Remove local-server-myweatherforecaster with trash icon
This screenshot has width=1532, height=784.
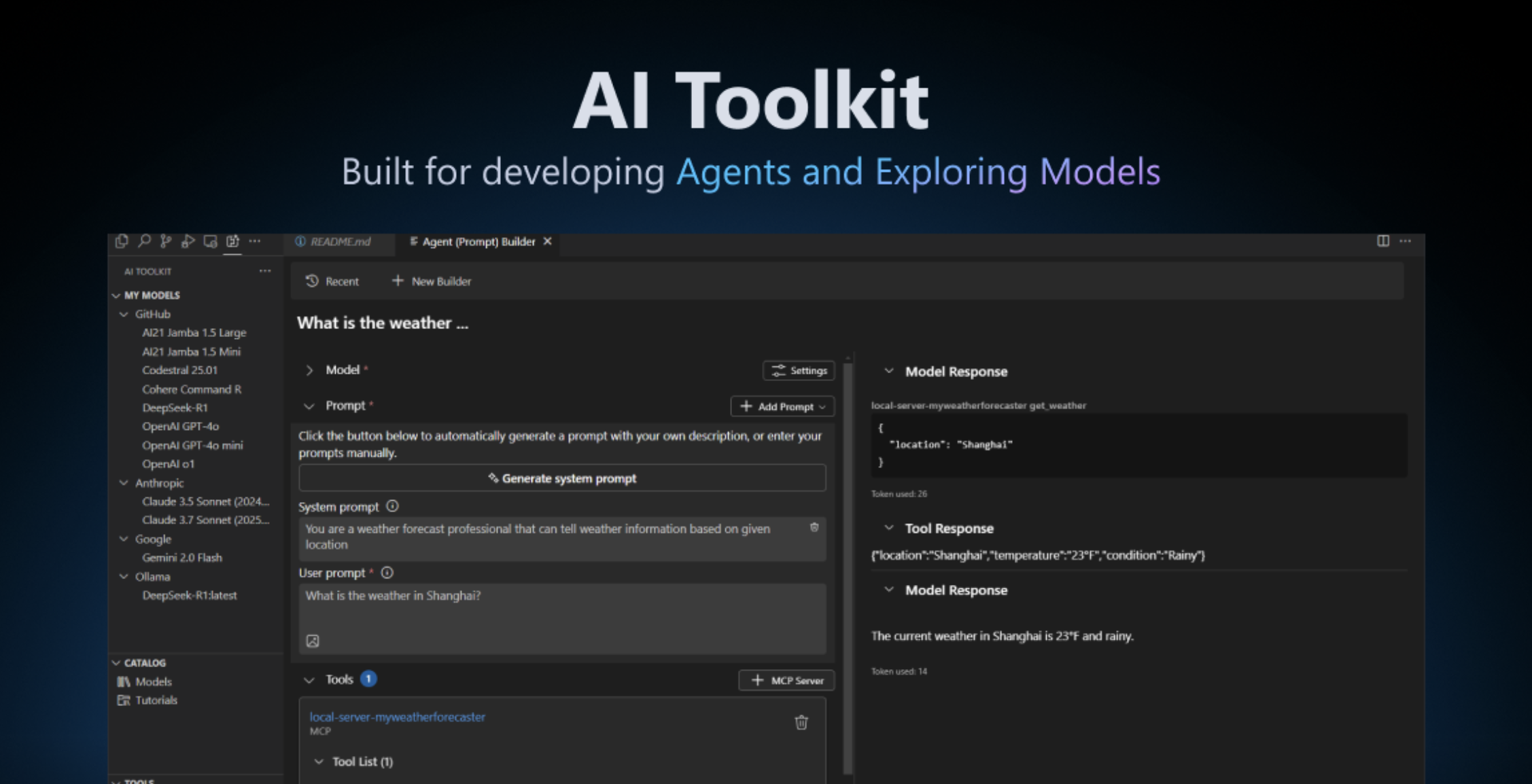[x=801, y=722]
